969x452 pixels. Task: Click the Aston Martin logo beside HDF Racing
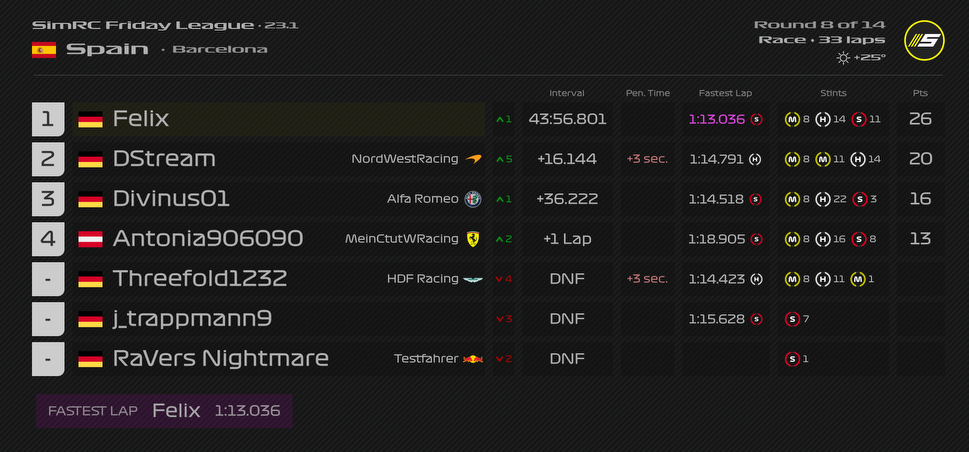coord(473,279)
